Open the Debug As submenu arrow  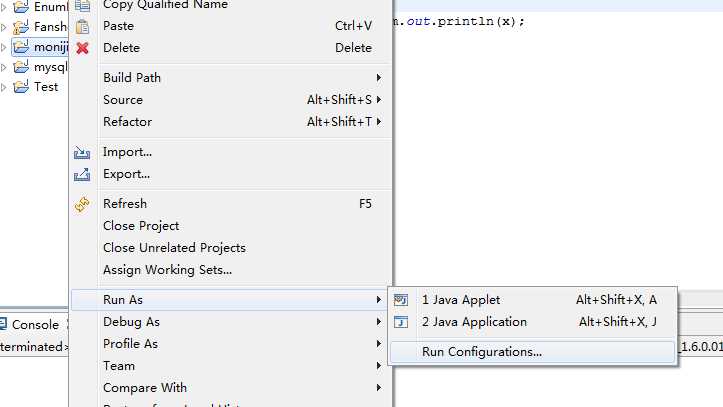(379, 322)
